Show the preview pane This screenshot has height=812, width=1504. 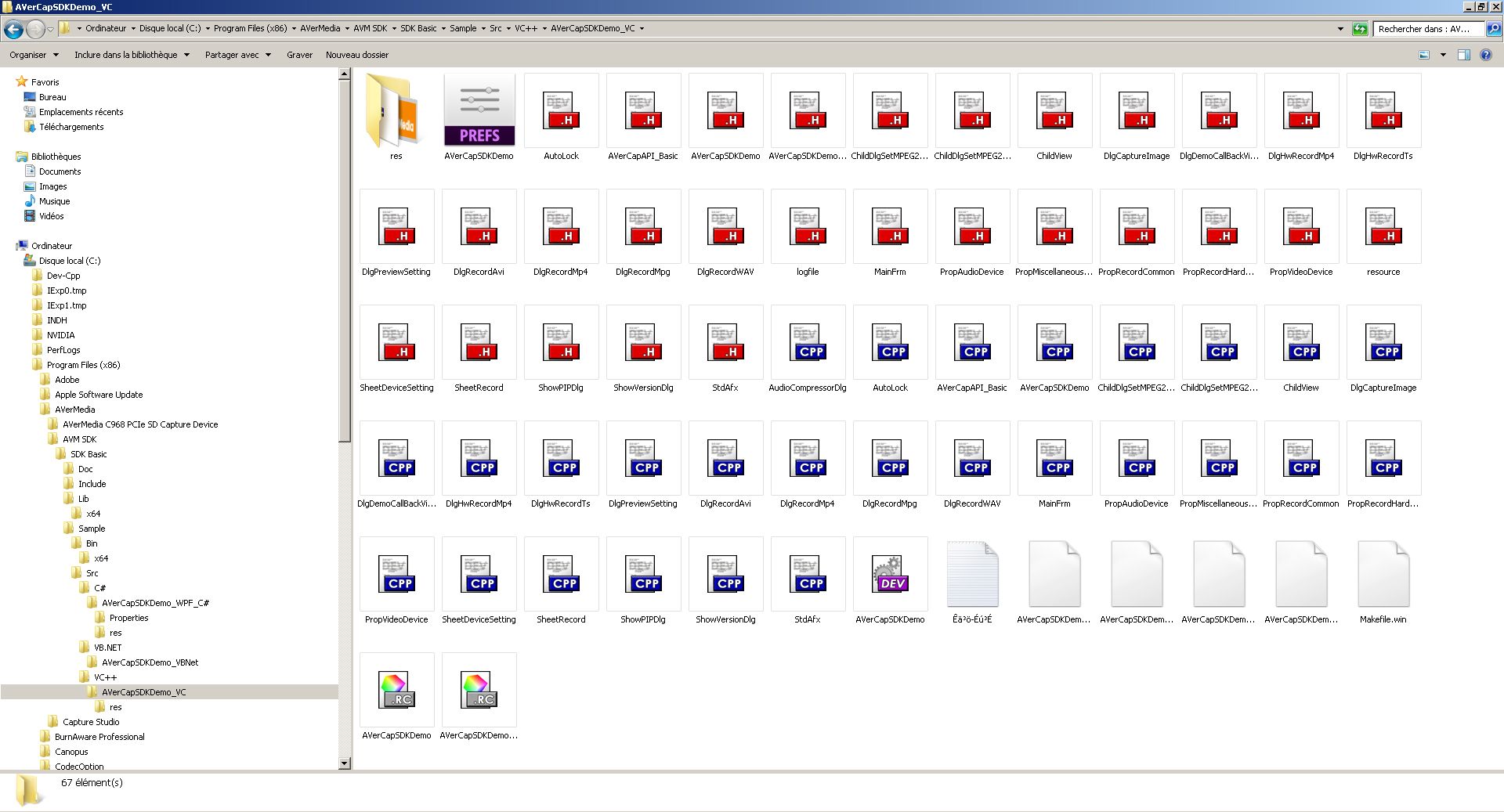coord(1464,55)
